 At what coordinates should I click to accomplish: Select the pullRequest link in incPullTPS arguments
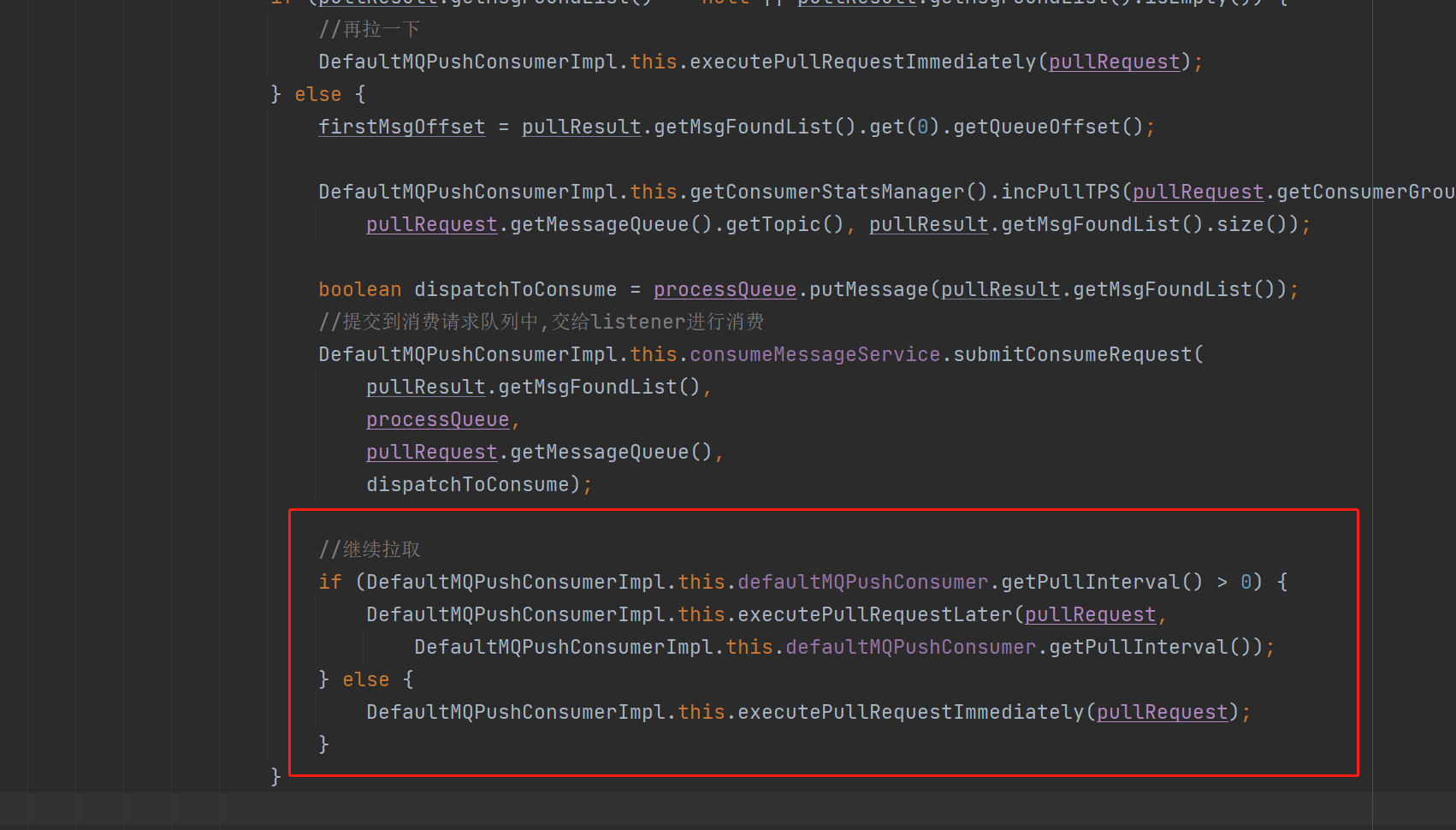pyautogui.click(x=1197, y=191)
